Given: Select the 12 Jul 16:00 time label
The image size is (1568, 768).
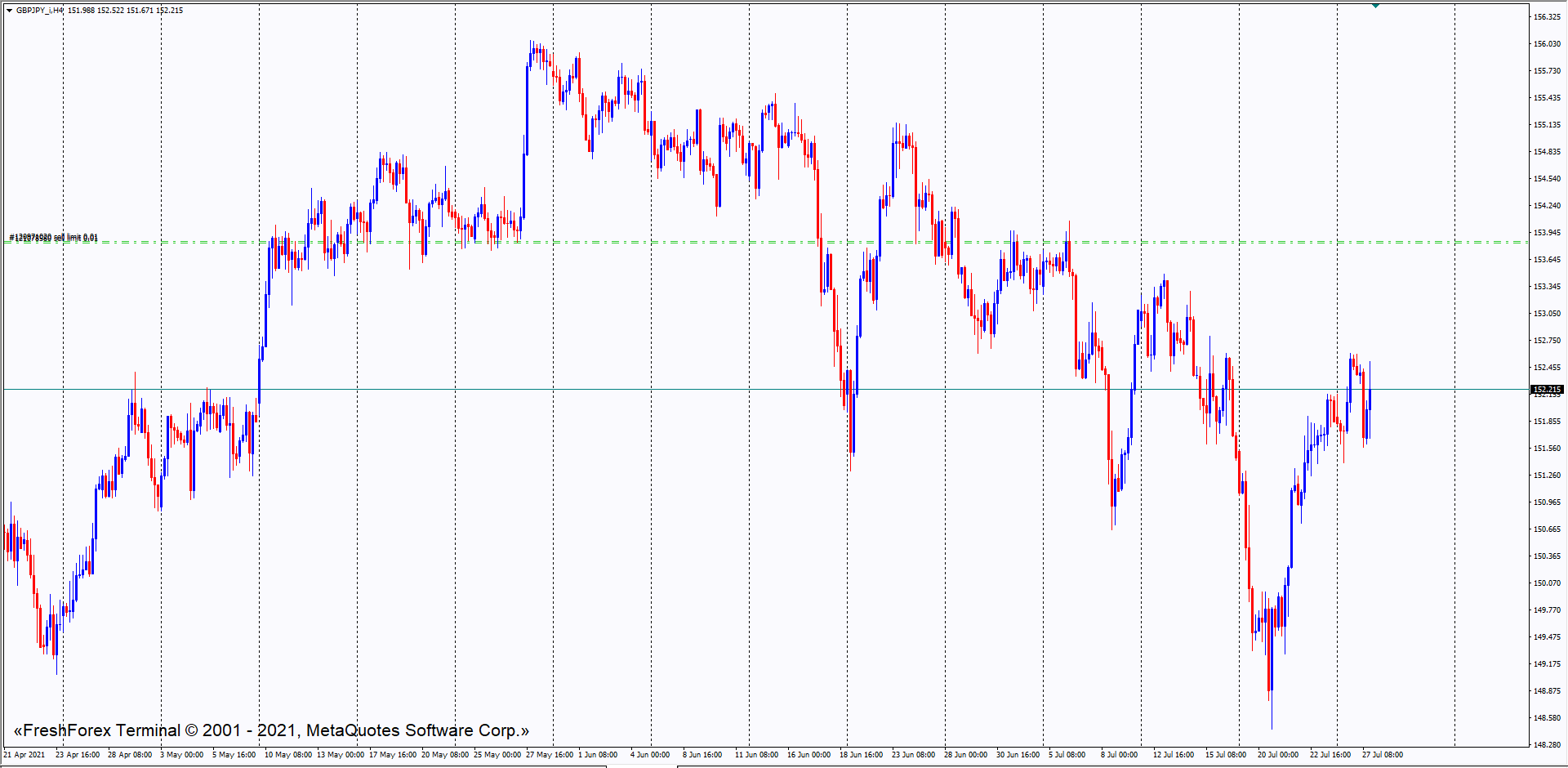Looking at the screenshot, I should tap(1174, 755).
